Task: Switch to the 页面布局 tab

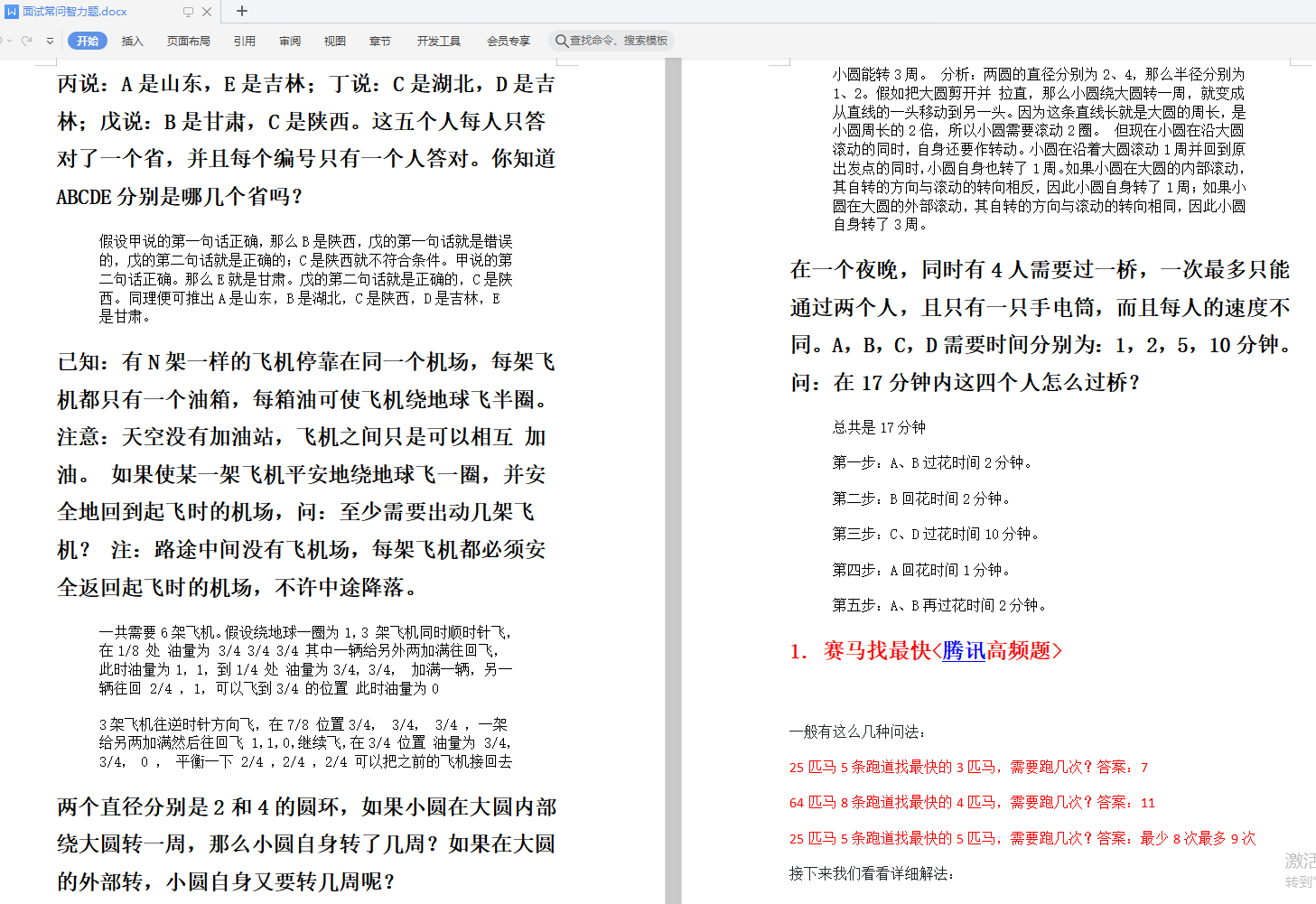Action: coord(188,41)
